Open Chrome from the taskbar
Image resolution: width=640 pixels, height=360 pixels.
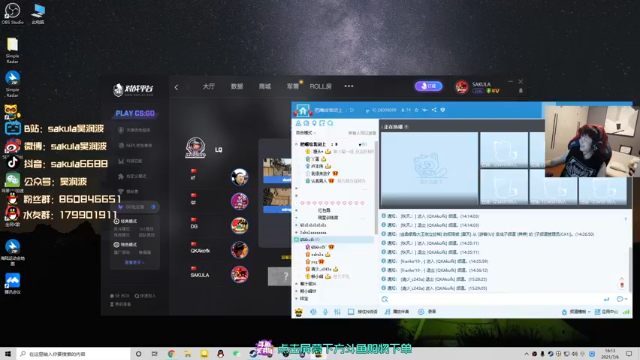[x=171, y=354]
